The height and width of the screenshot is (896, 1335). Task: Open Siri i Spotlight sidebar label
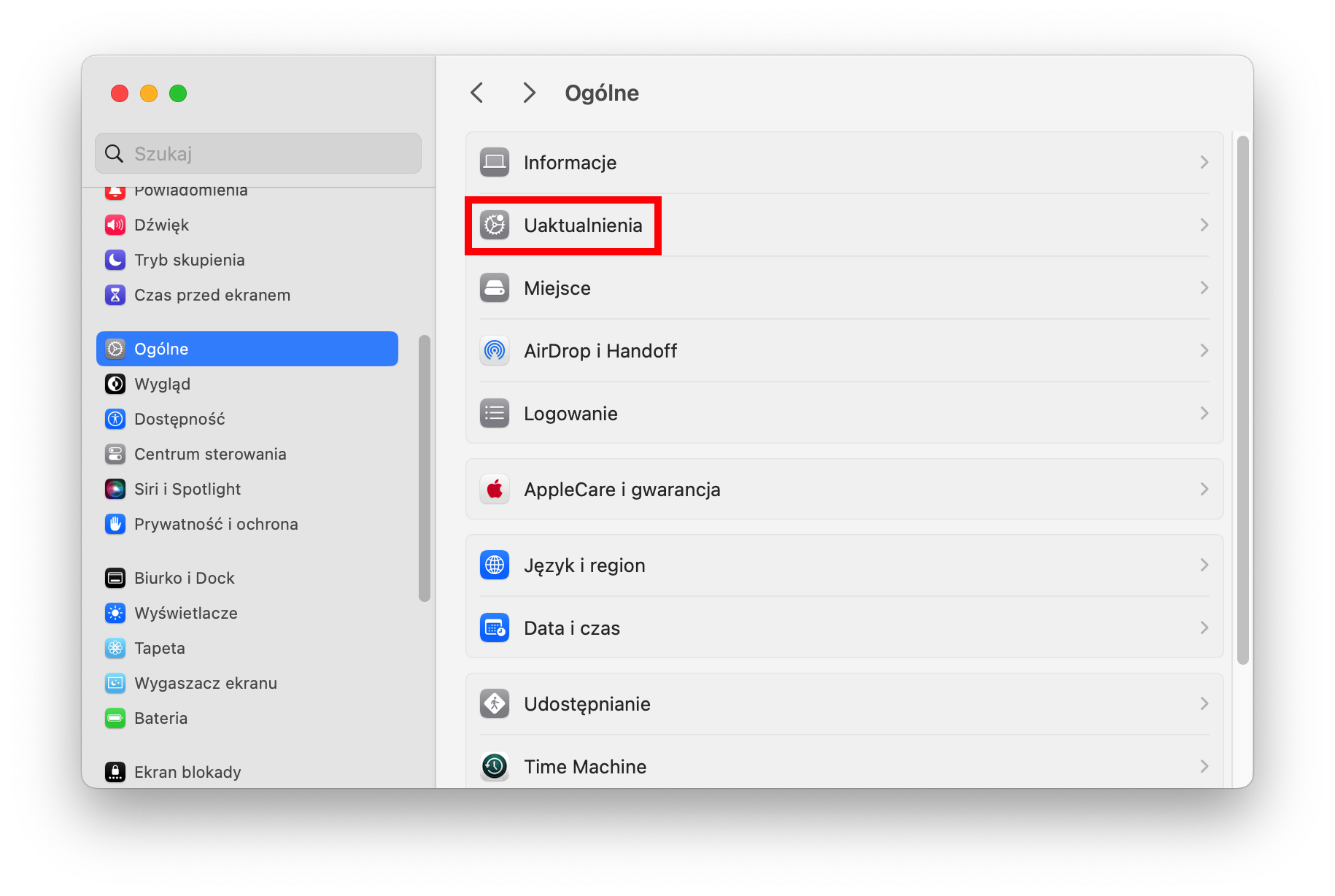pyautogui.click(x=187, y=490)
